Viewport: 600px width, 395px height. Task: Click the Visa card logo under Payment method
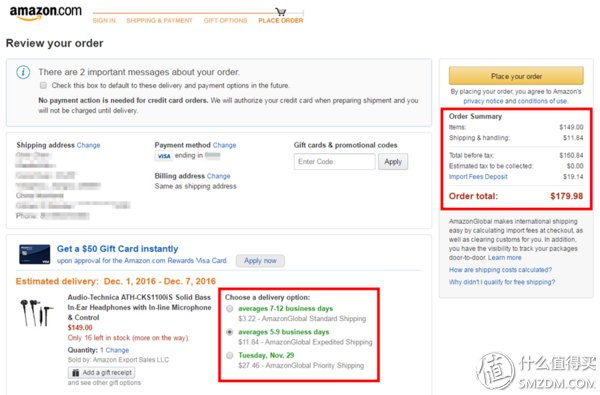click(x=163, y=156)
